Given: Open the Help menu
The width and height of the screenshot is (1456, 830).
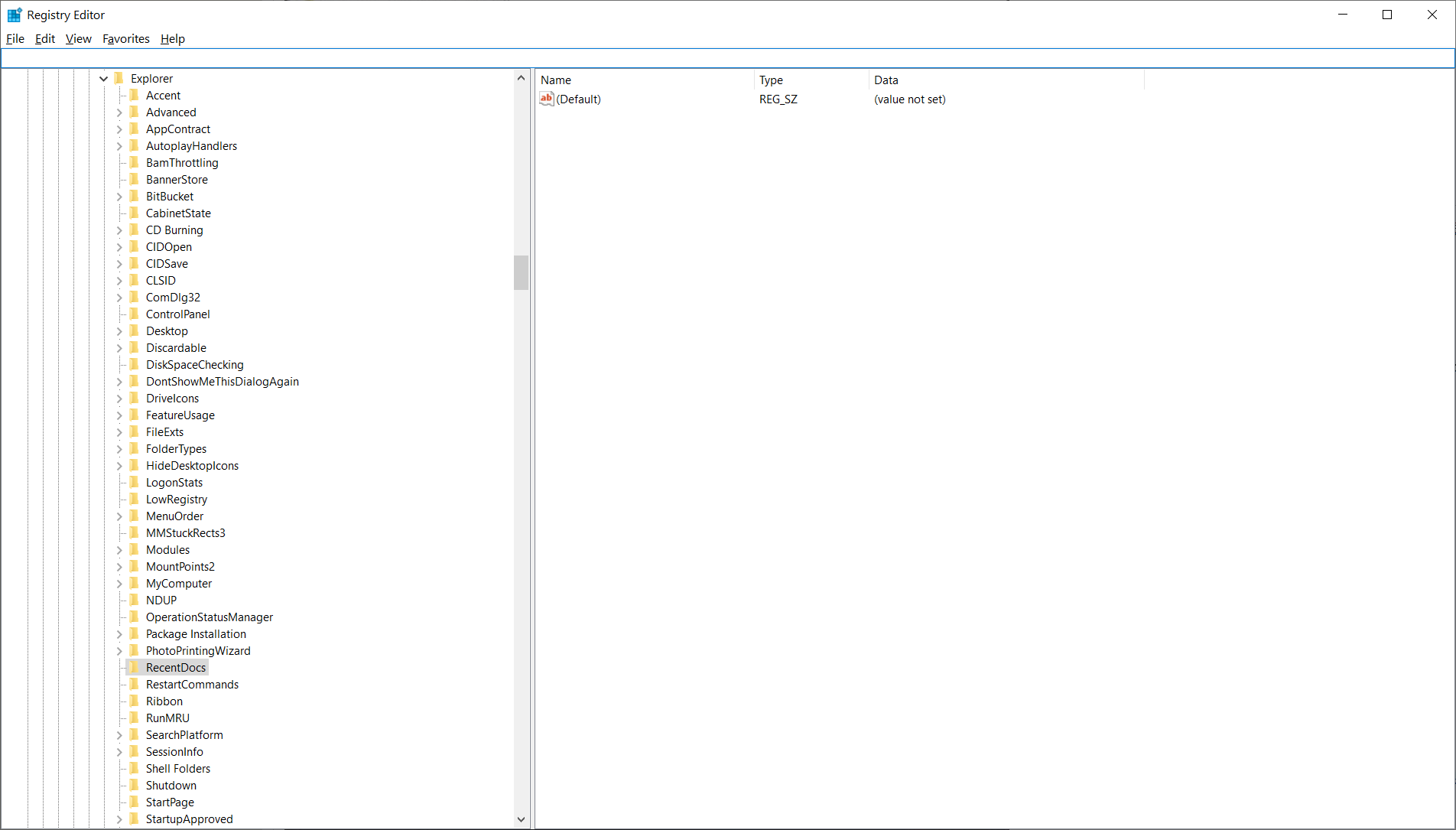Looking at the screenshot, I should pyautogui.click(x=173, y=38).
